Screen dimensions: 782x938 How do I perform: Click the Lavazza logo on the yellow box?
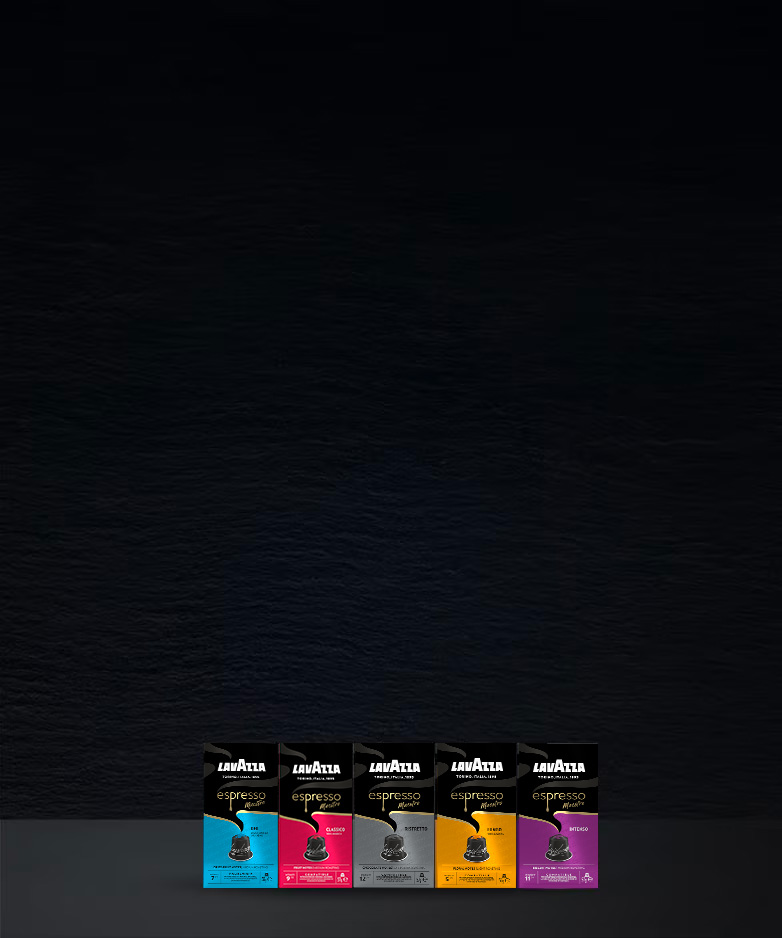click(x=475, y=767)
